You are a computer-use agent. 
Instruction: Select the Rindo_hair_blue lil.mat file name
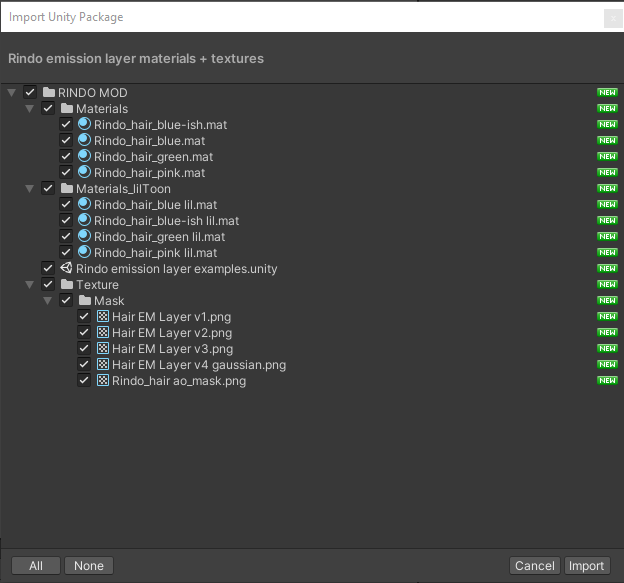(156, 205)
